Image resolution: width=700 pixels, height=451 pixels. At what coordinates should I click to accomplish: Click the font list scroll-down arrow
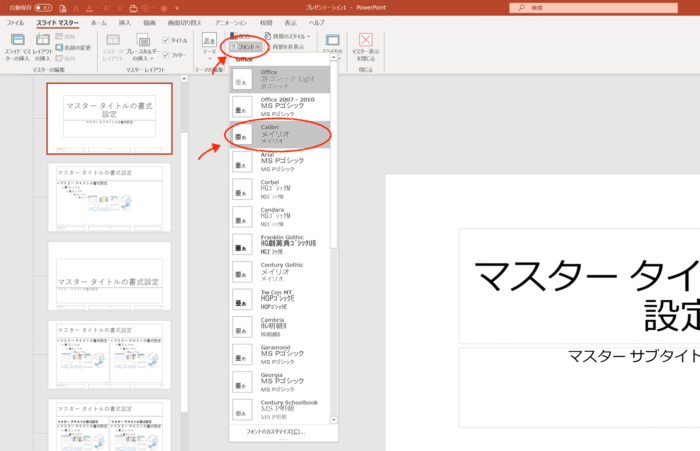point(333,420)
